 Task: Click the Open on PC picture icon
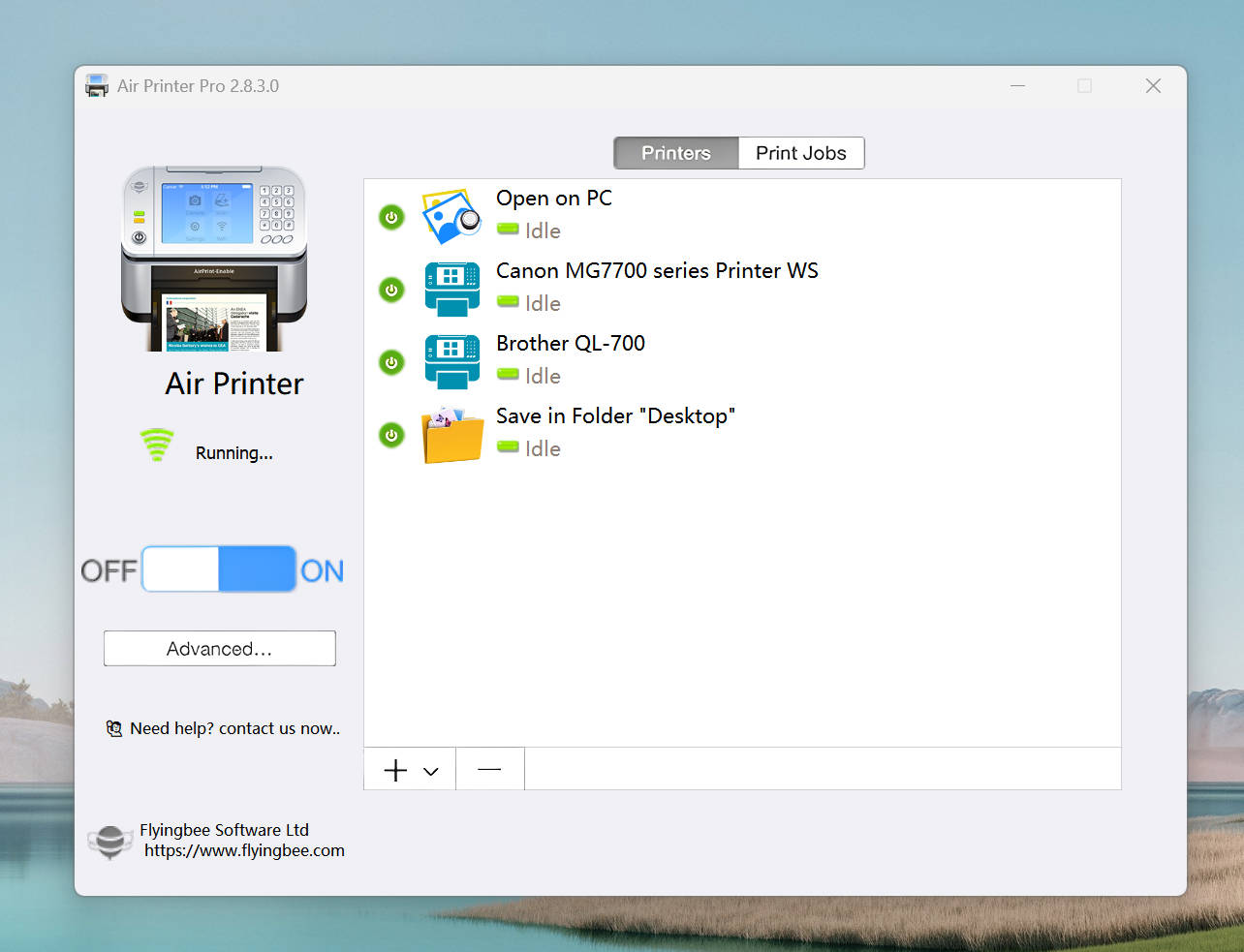coord(451,217)
